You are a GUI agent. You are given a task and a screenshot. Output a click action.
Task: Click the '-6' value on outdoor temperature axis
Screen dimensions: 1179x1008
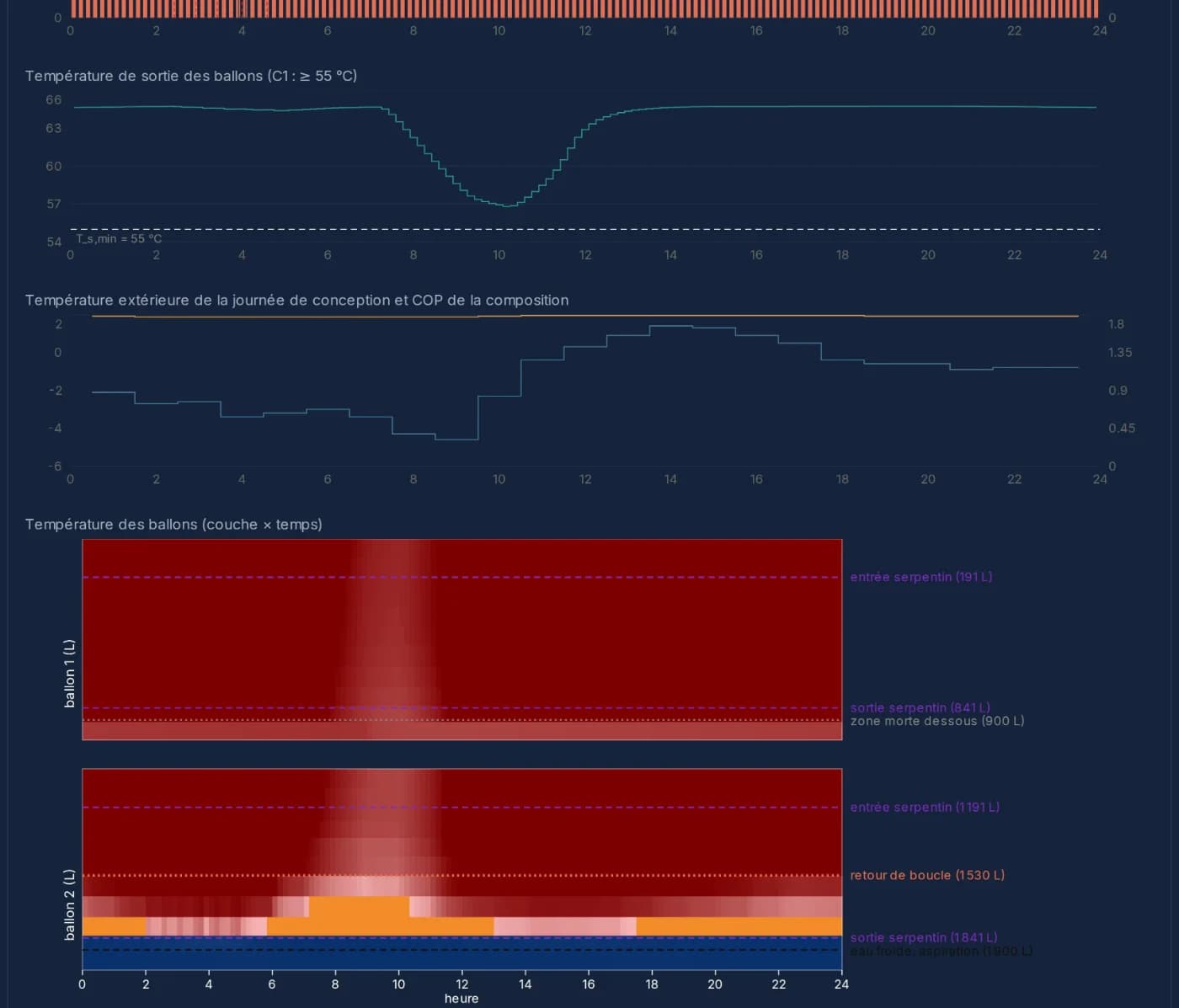(55, 467)
